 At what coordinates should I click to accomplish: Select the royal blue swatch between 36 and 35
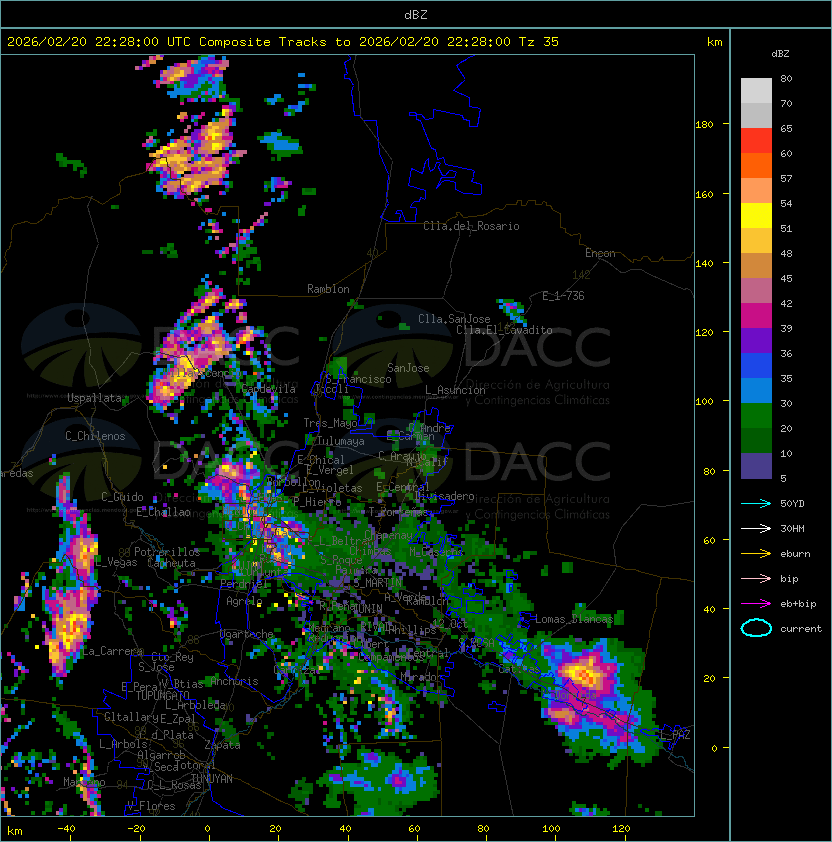756,366
